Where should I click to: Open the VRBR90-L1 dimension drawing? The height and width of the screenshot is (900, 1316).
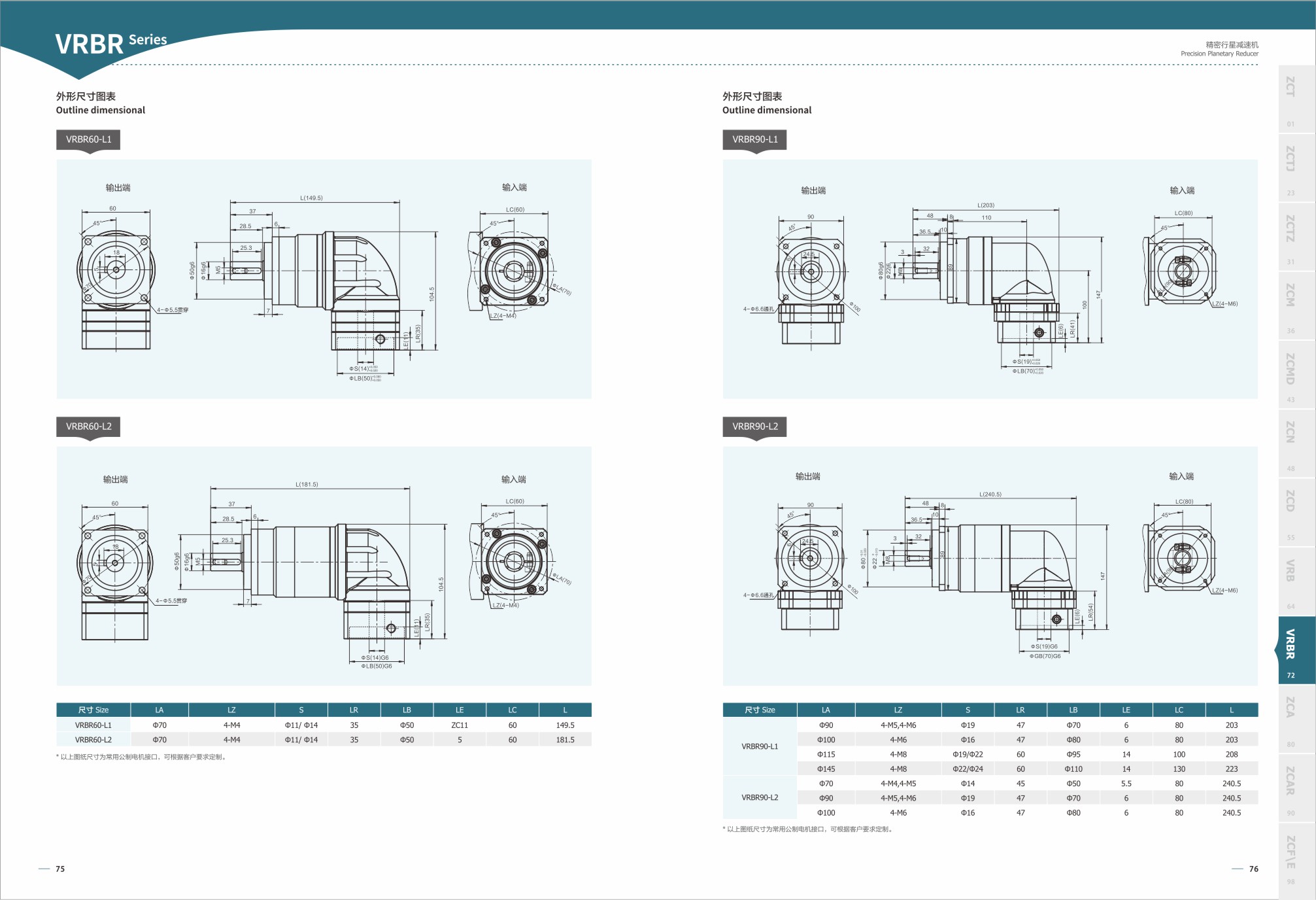pos(990,279)
